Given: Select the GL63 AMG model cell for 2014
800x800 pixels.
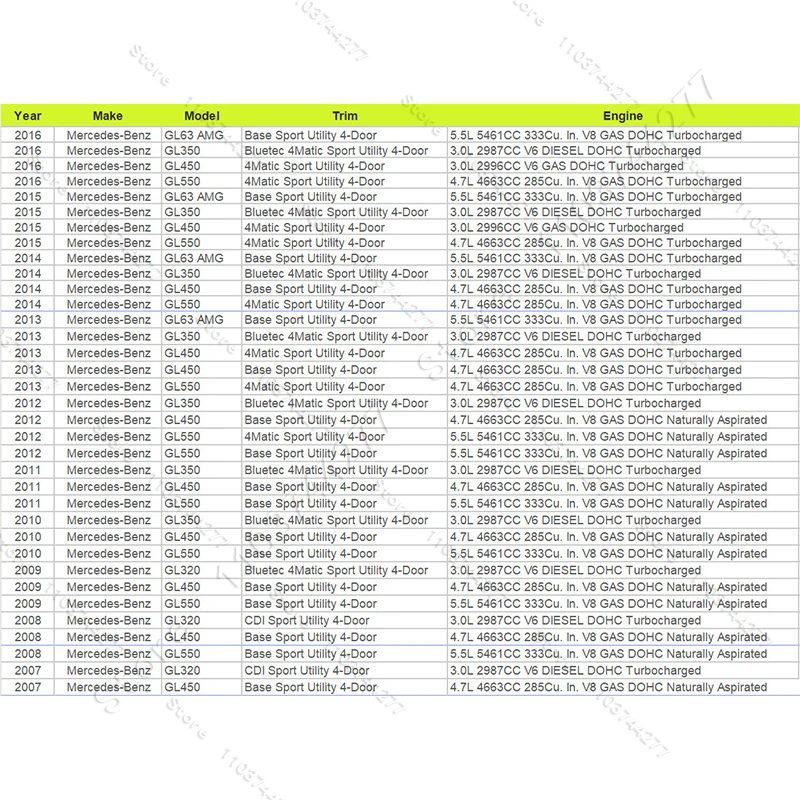Looking at the screenshot, I should [202, 258].
